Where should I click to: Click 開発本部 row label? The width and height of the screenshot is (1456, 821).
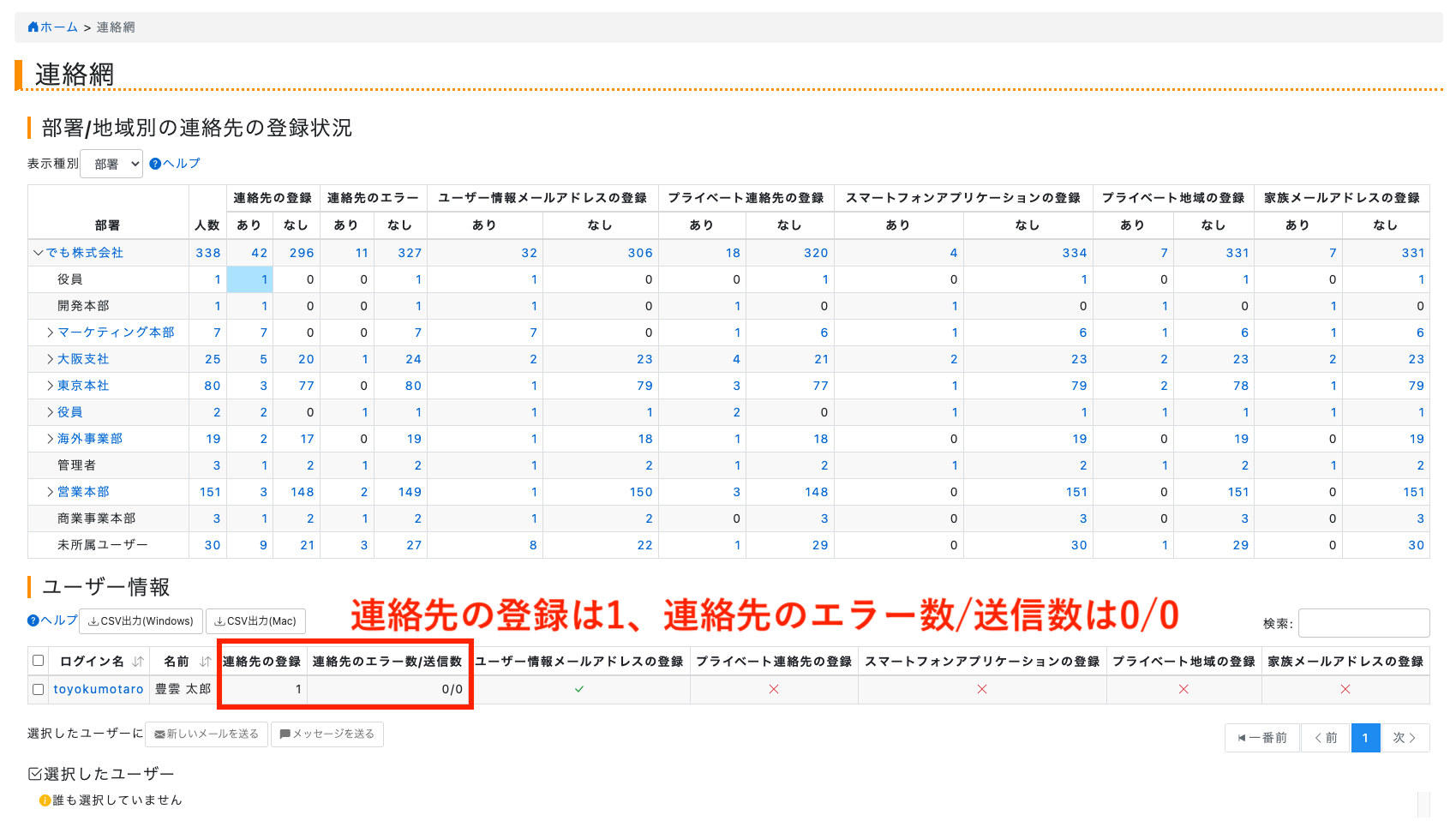[x=83, y=306]
